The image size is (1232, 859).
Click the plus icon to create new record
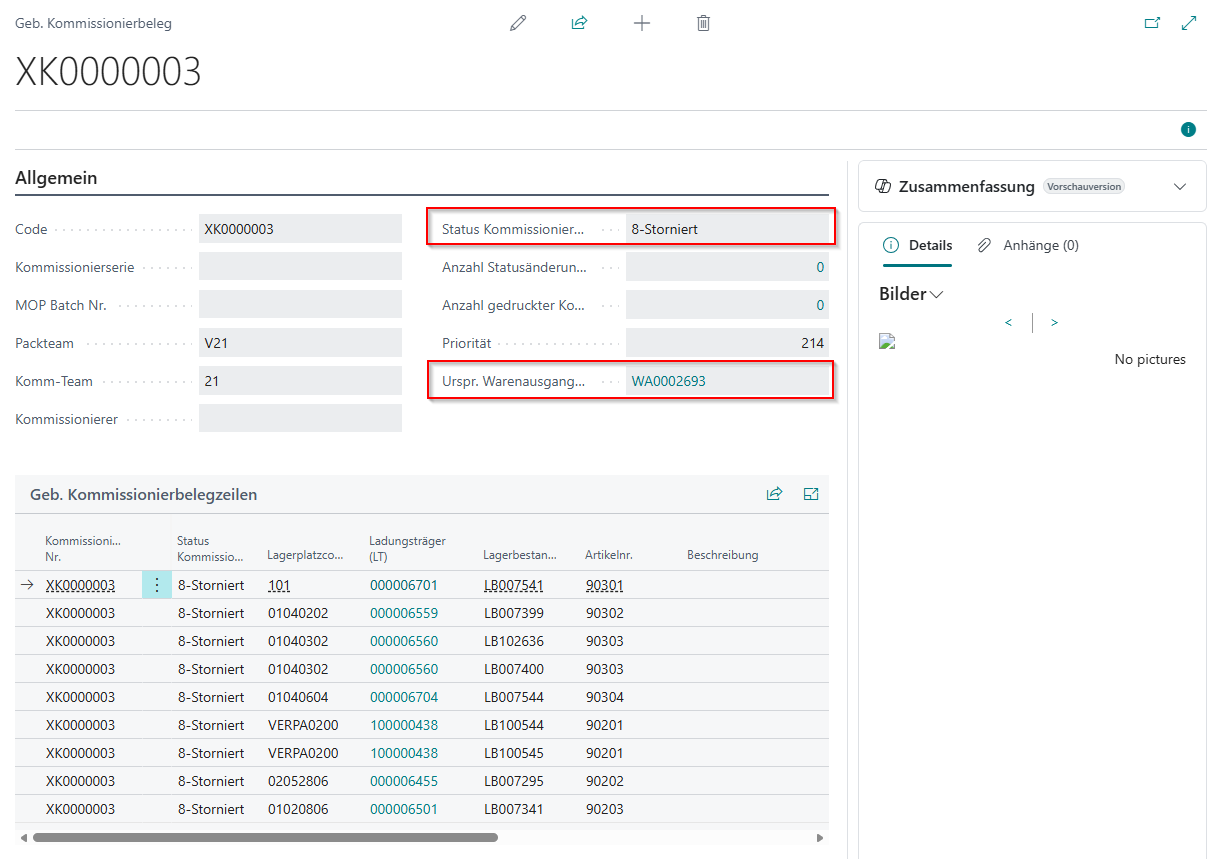click(x=642, y=23)
